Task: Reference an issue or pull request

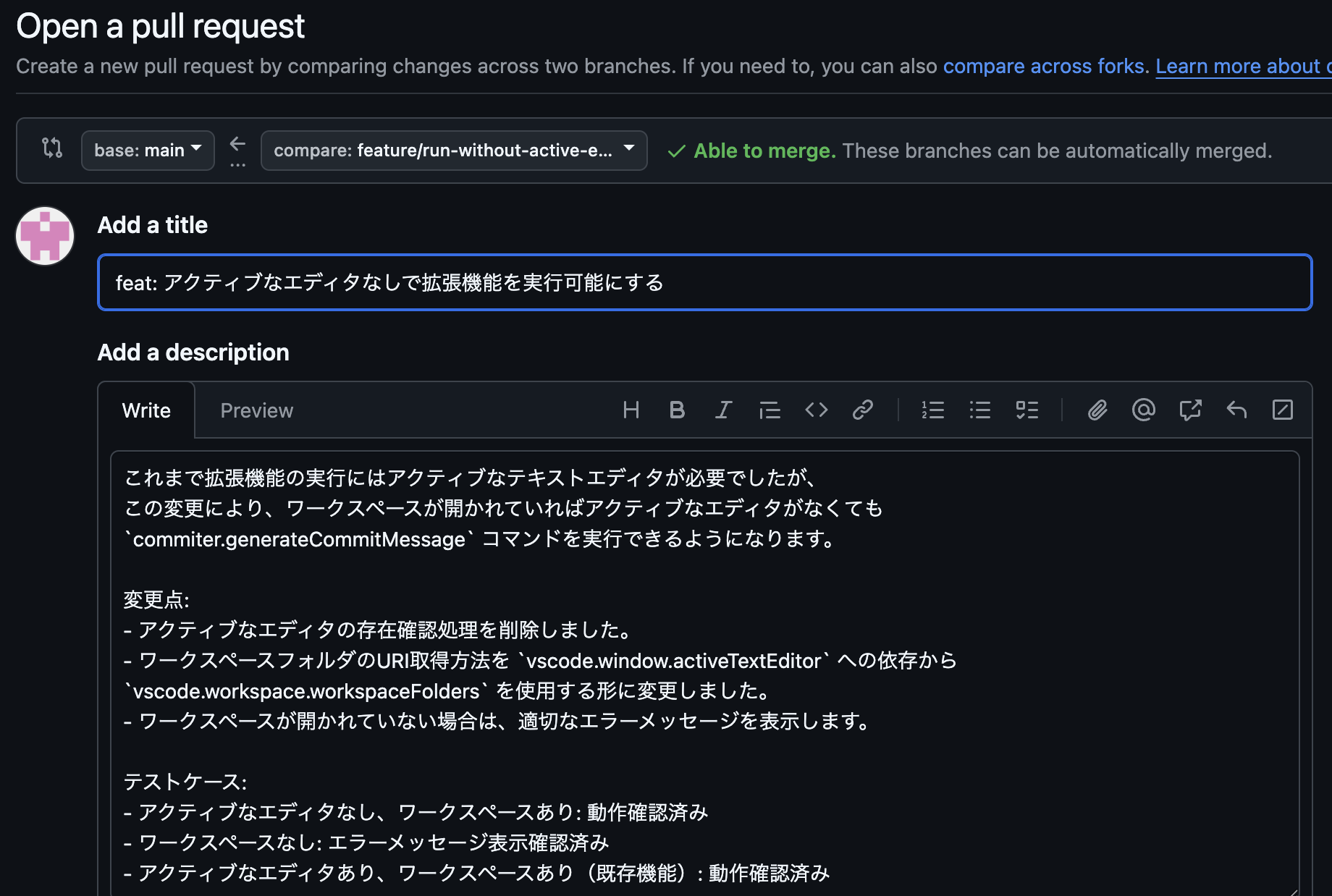Action: pyautogui.click(x=1190, y=410)
